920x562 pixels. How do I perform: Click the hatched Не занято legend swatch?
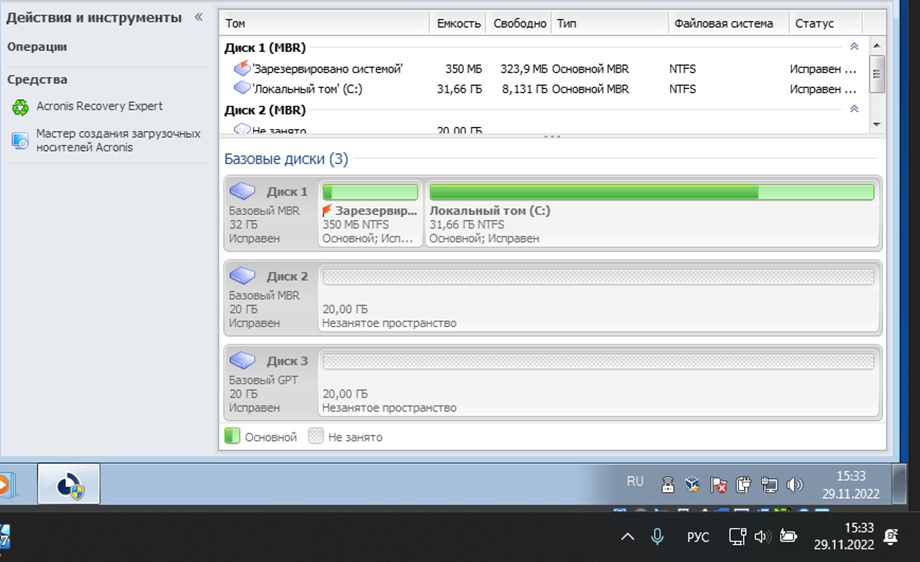pos(316,436)
